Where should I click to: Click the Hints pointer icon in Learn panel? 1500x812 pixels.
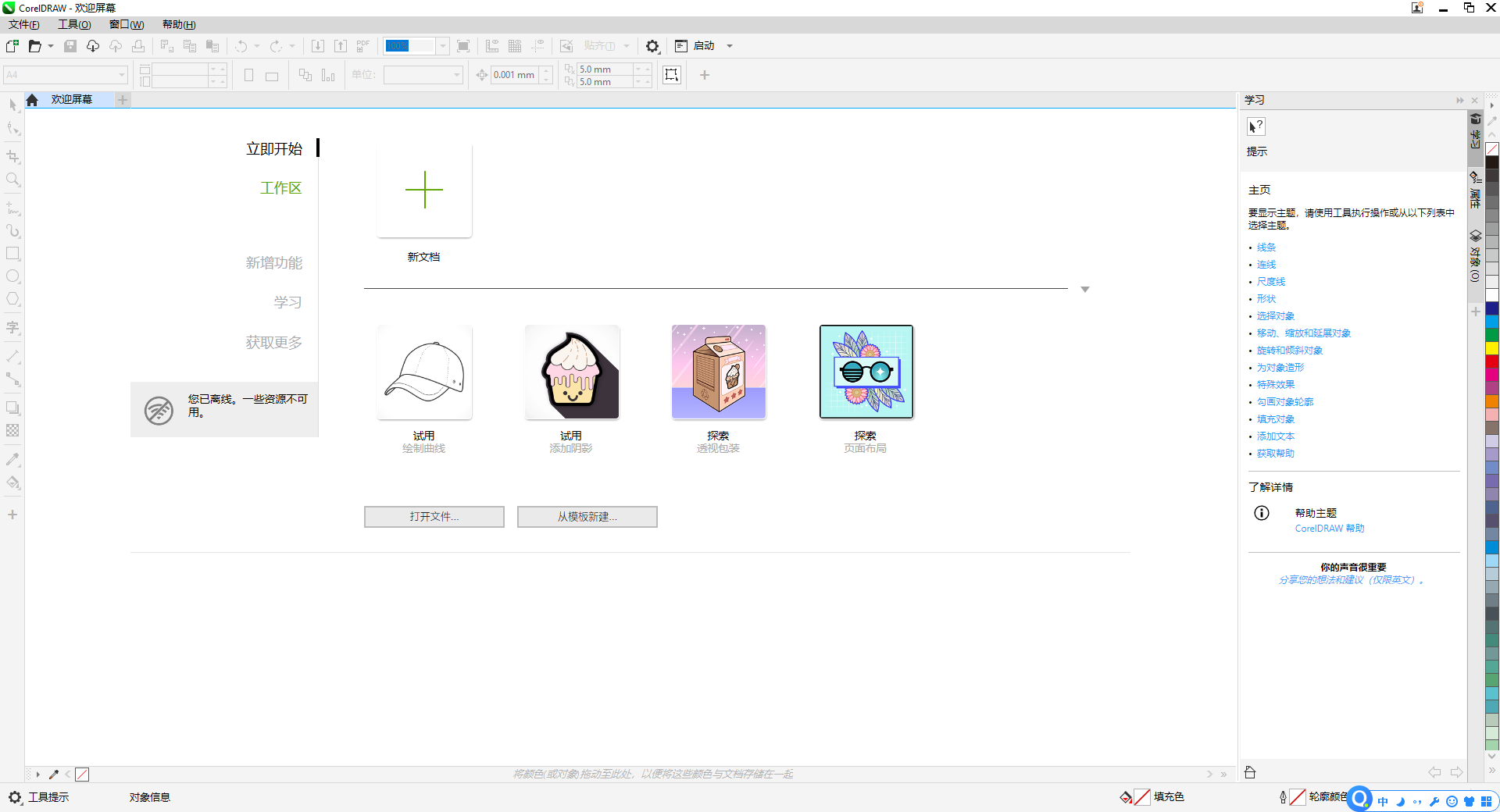pyautogui.click(x=1255, y=126)
